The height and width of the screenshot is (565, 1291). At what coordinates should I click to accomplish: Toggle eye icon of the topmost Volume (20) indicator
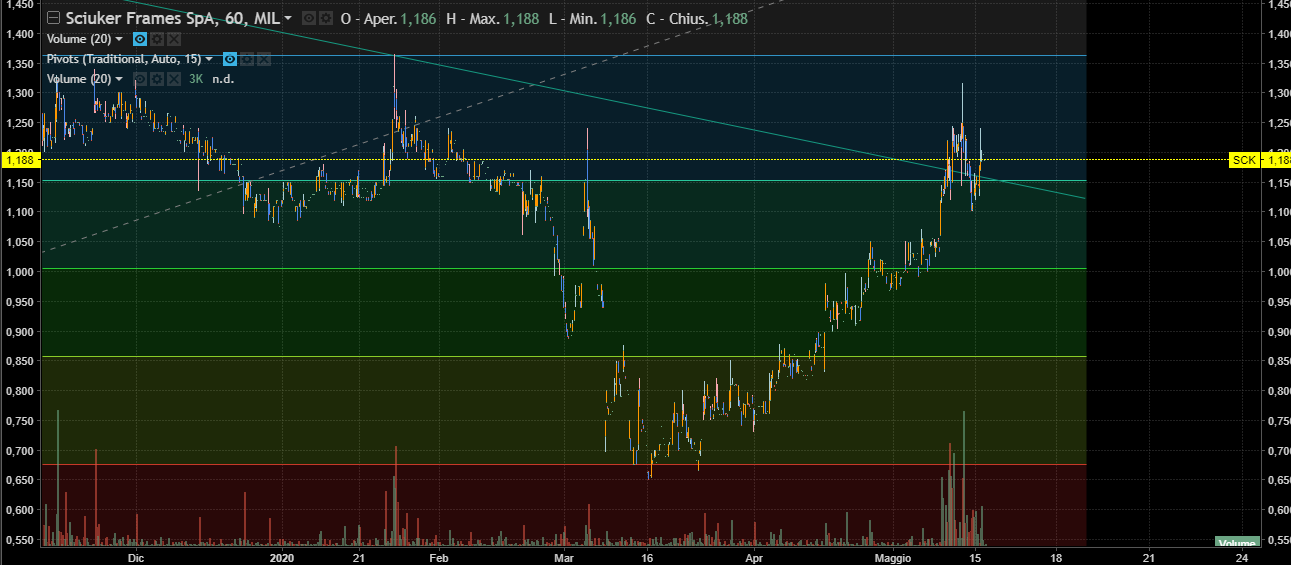click(140, 39)
